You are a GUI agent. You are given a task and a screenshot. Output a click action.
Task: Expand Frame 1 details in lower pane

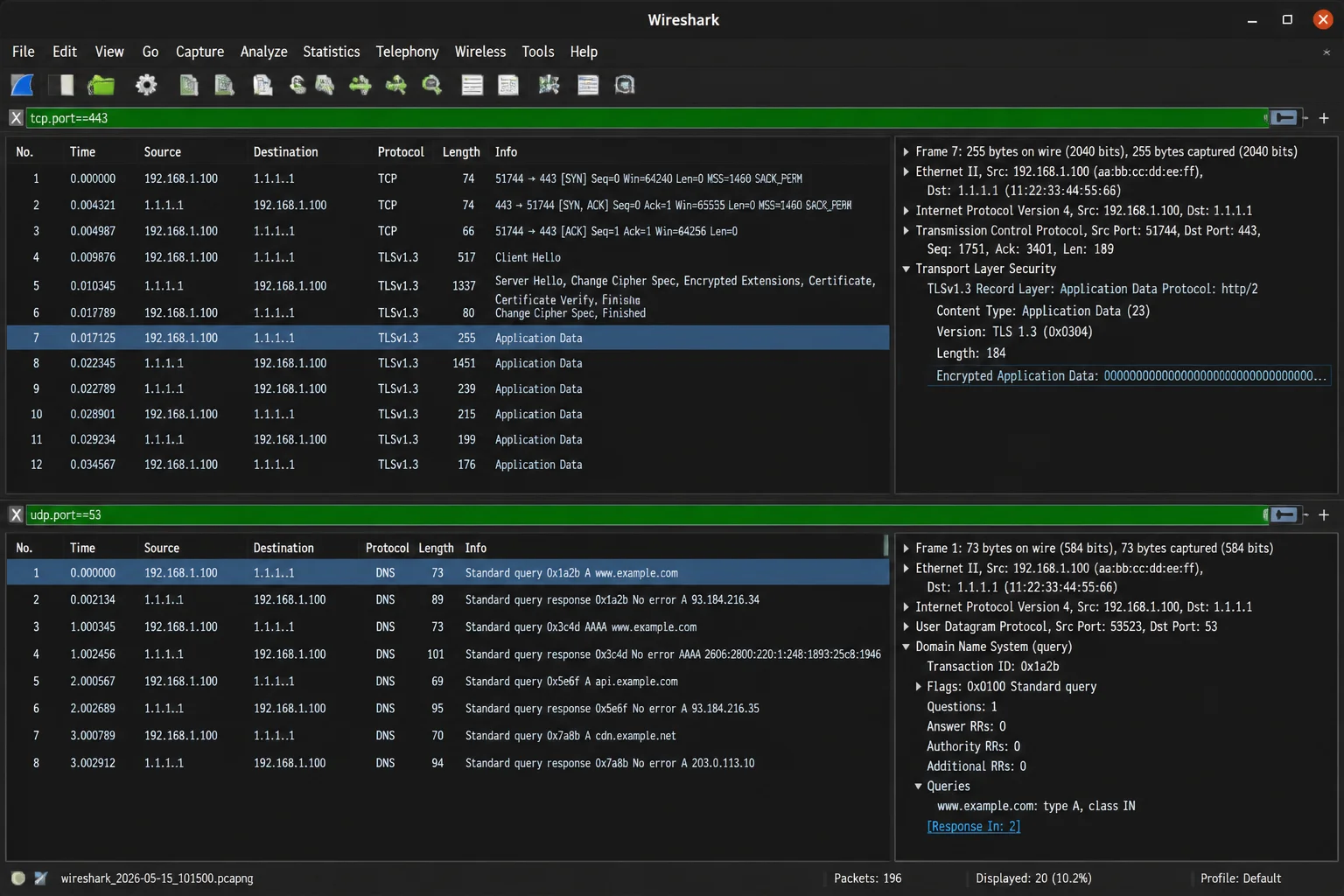(x=906, y=548)
